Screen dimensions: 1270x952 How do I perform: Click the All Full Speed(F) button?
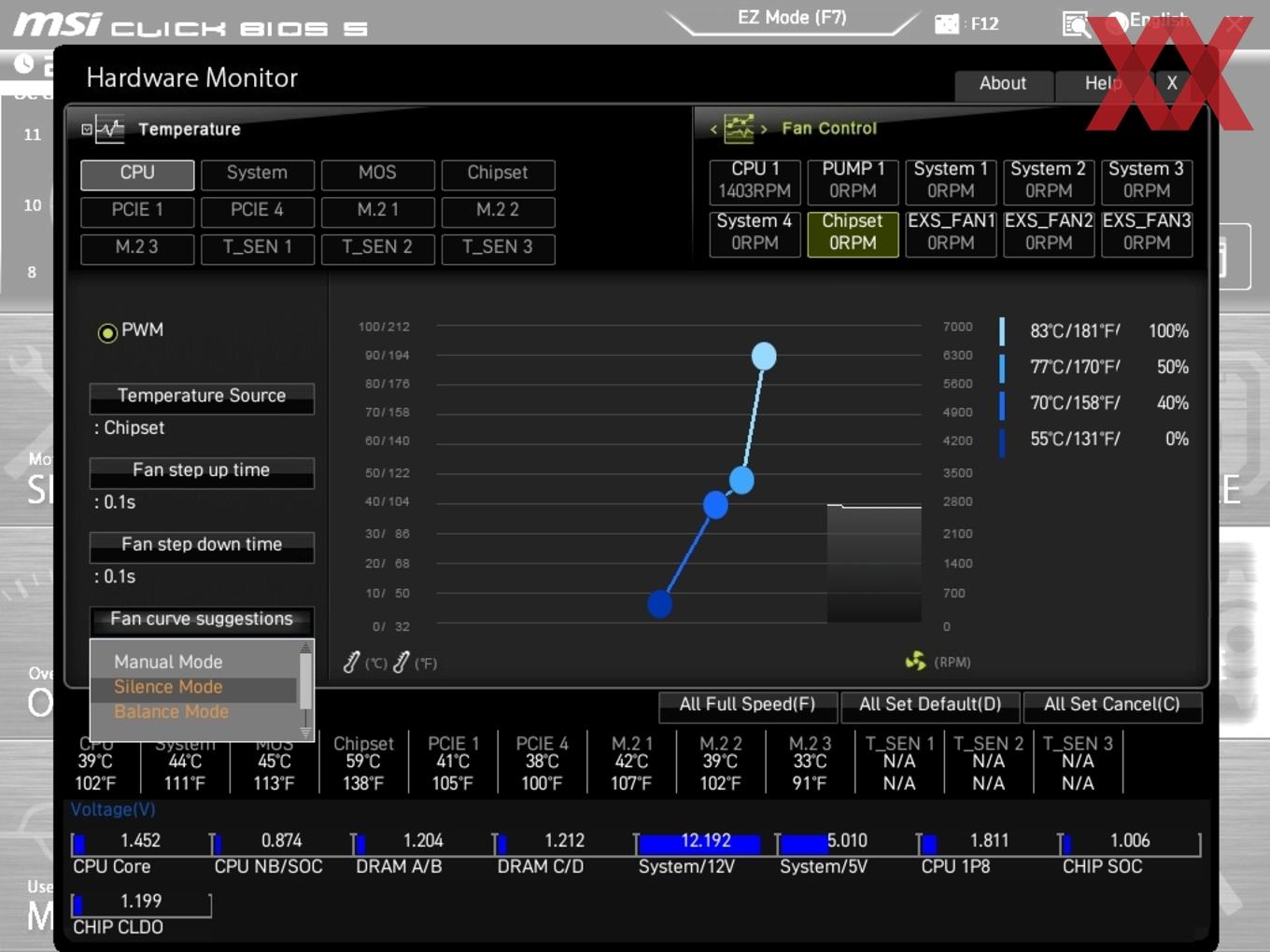point(747,706)
